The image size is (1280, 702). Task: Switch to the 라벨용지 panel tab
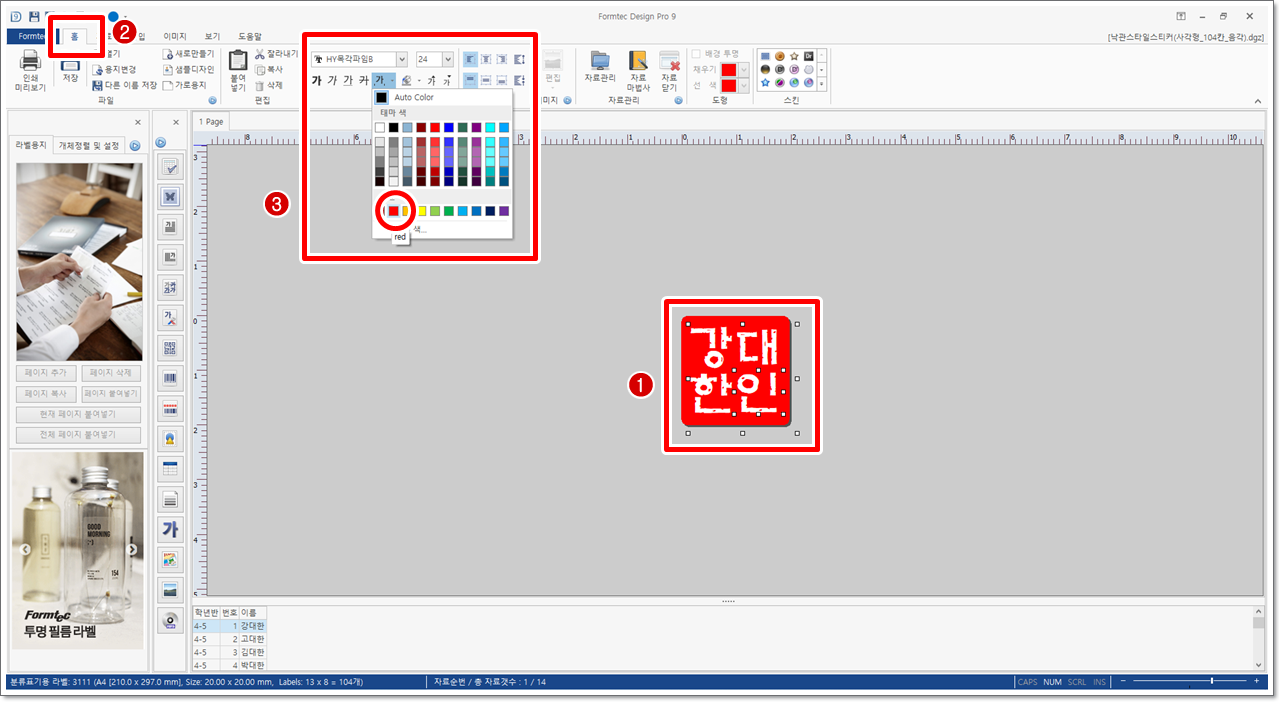click(x=29, y=146)
